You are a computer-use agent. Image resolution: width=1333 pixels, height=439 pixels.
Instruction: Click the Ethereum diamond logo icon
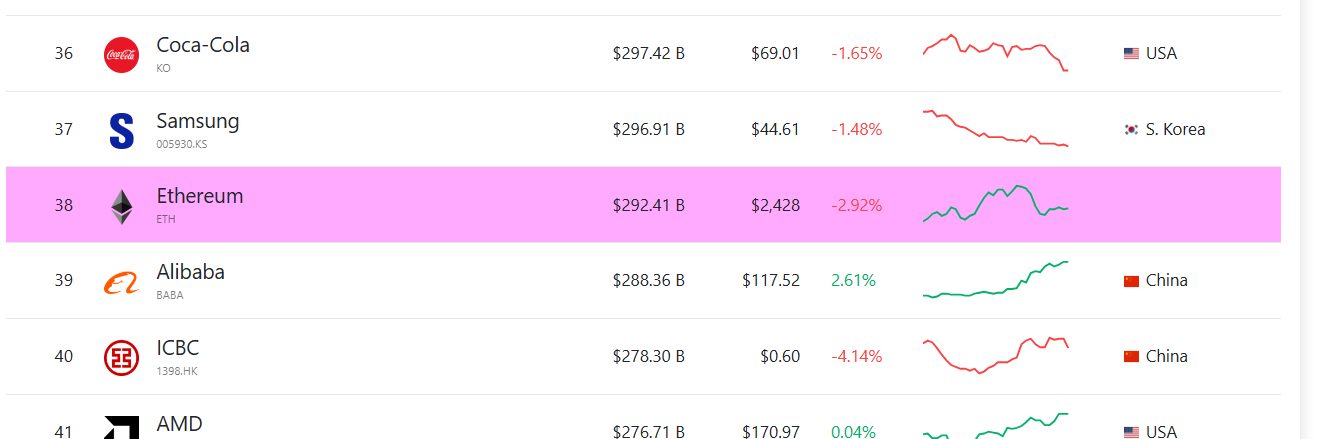122,206
